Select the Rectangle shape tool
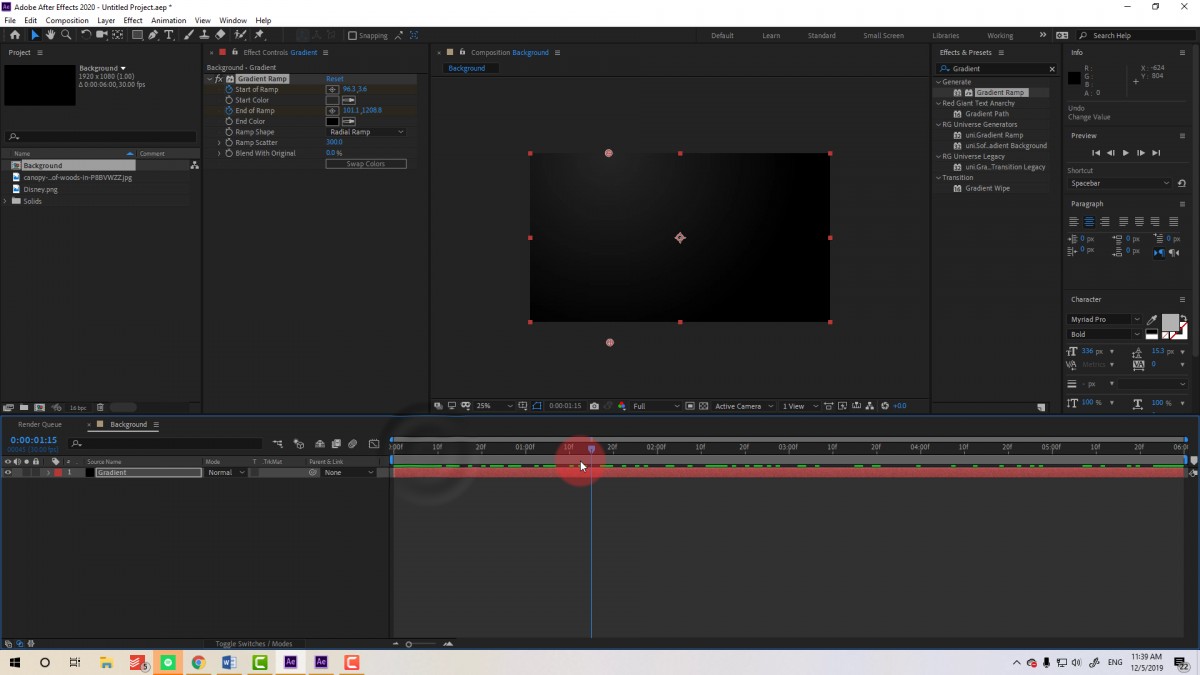Screen dimensions: 1200x675 (x=137, y=35)
